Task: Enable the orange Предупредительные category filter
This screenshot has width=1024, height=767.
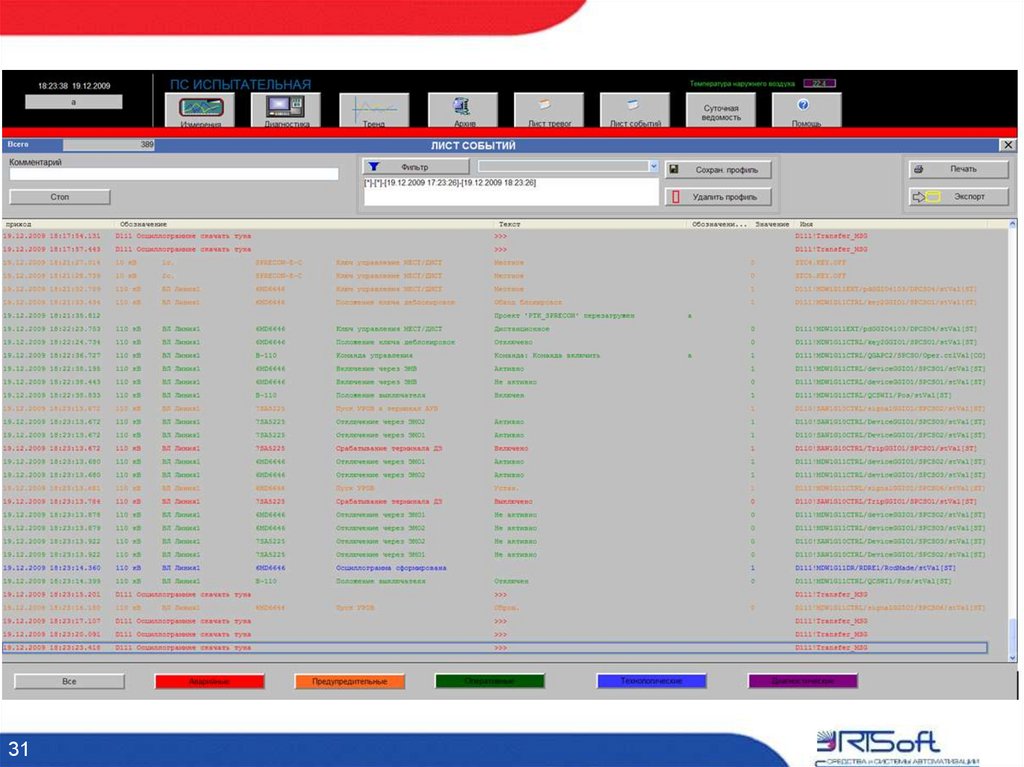Action: click(350, 680)
